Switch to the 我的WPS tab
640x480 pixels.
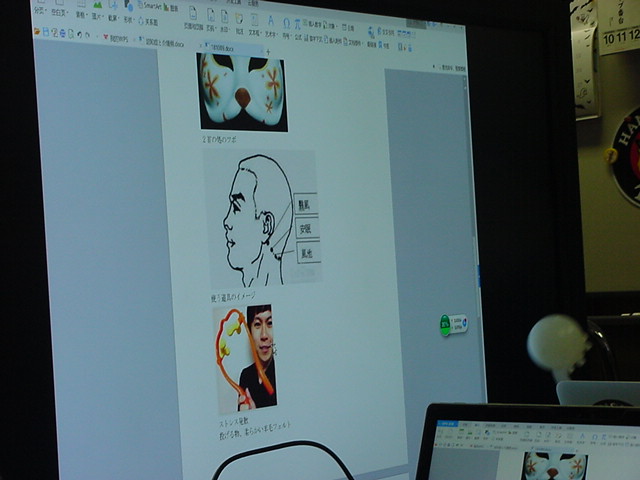point(116,38)
